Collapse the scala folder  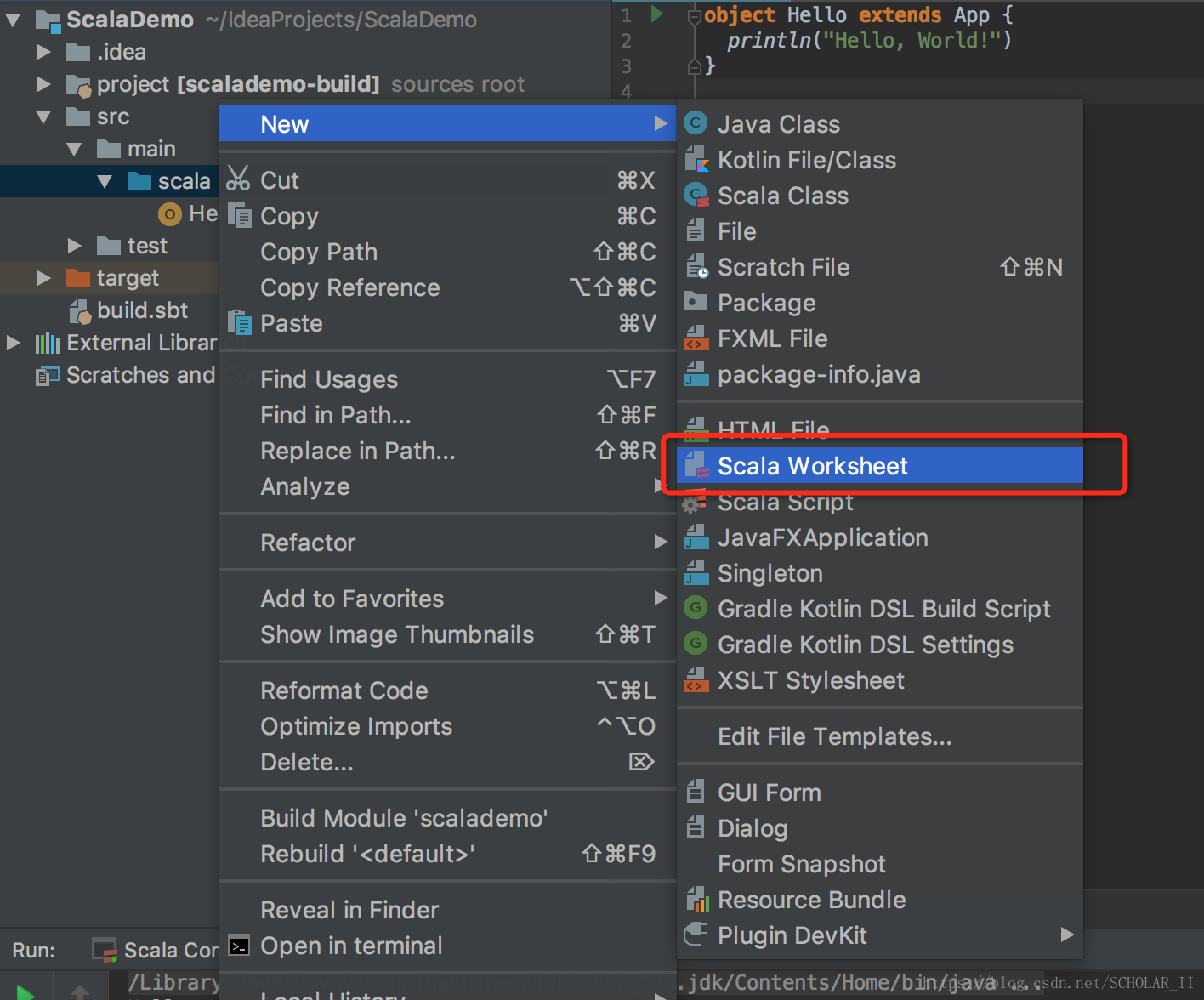point(105,181)
